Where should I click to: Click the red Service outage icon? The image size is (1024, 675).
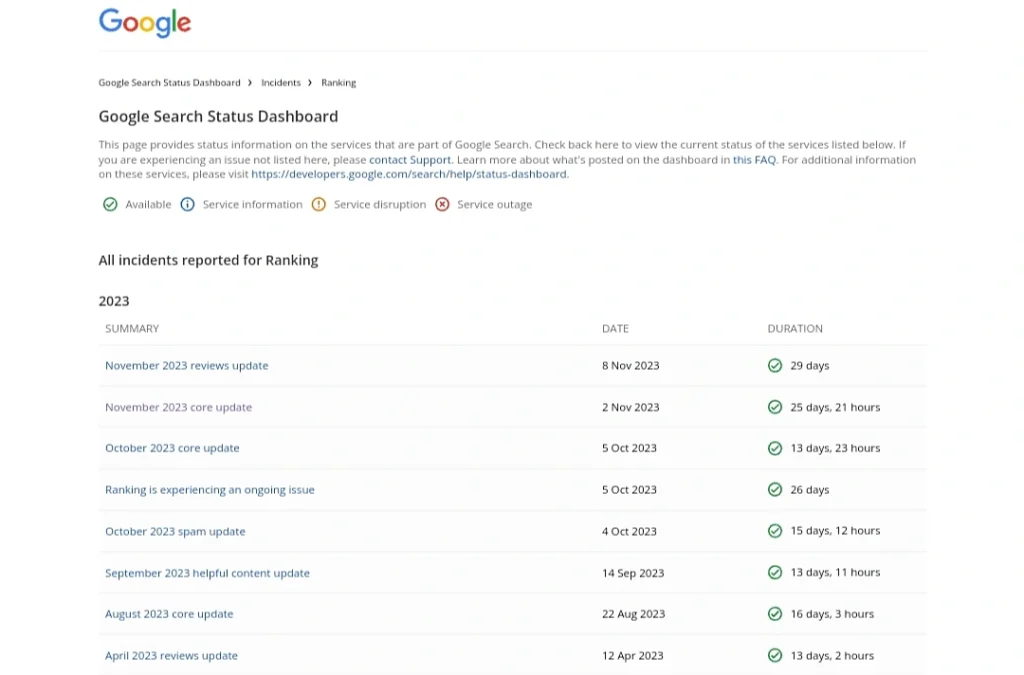coord(442,204)
